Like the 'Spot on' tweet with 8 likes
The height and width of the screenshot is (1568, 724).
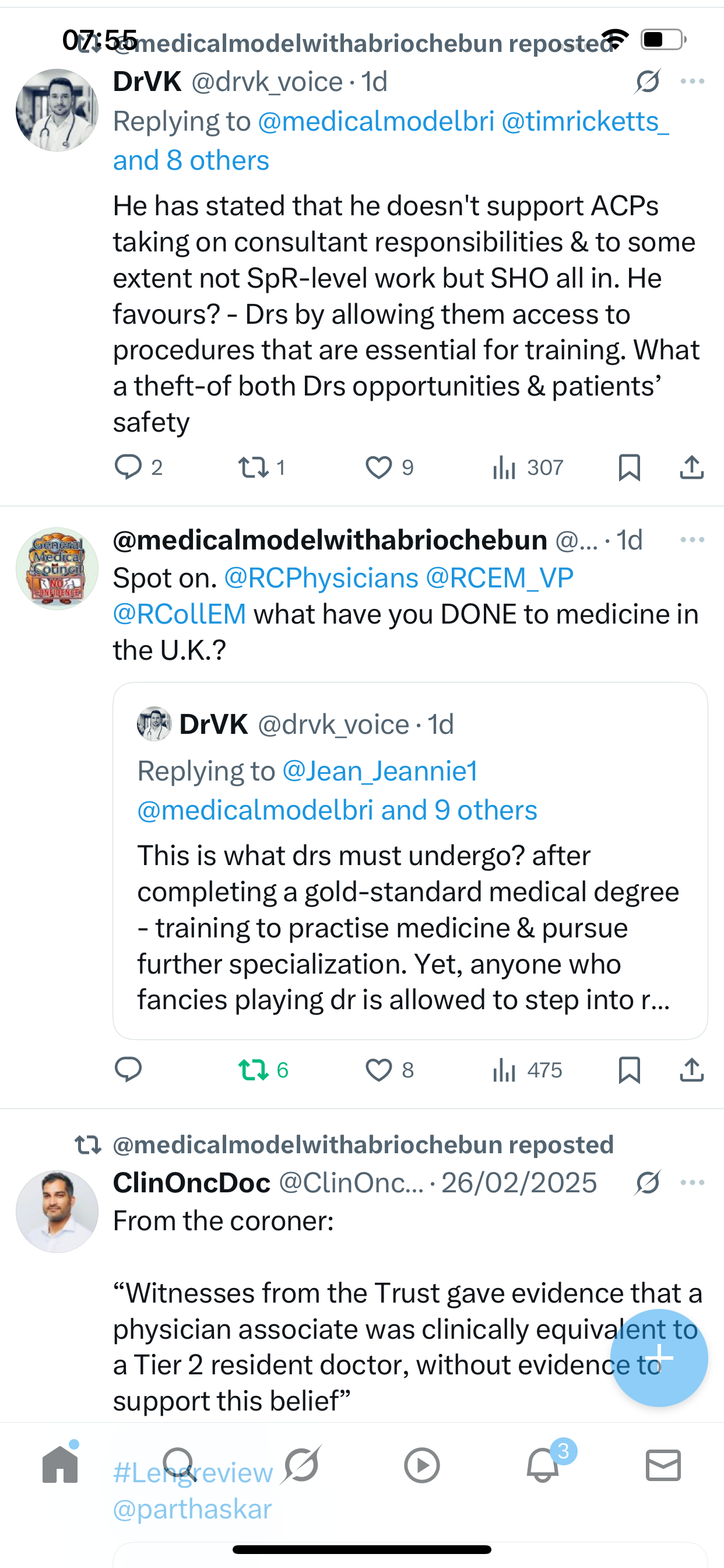click(x=378, y=1069)
